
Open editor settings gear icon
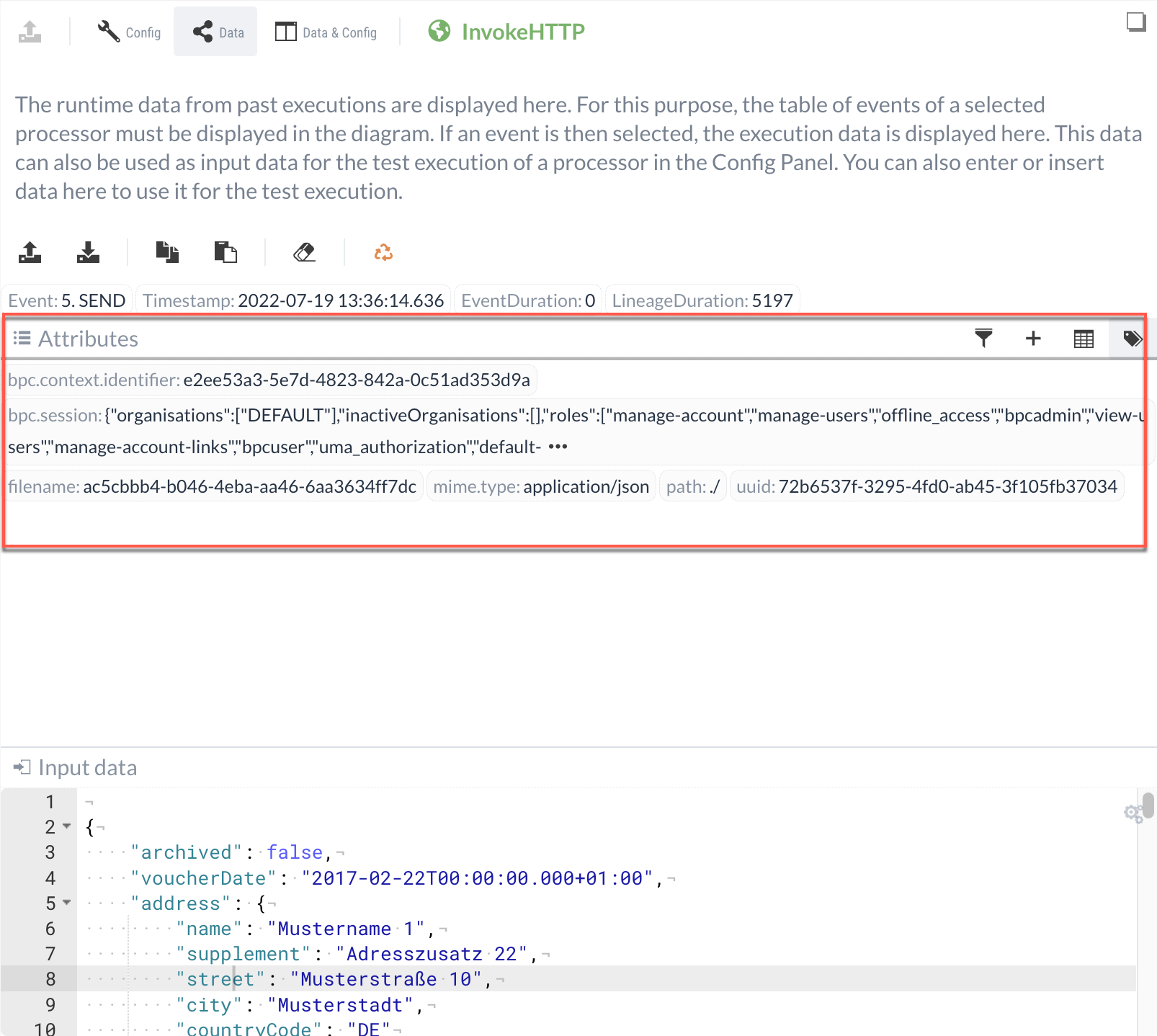[1133, 813]
